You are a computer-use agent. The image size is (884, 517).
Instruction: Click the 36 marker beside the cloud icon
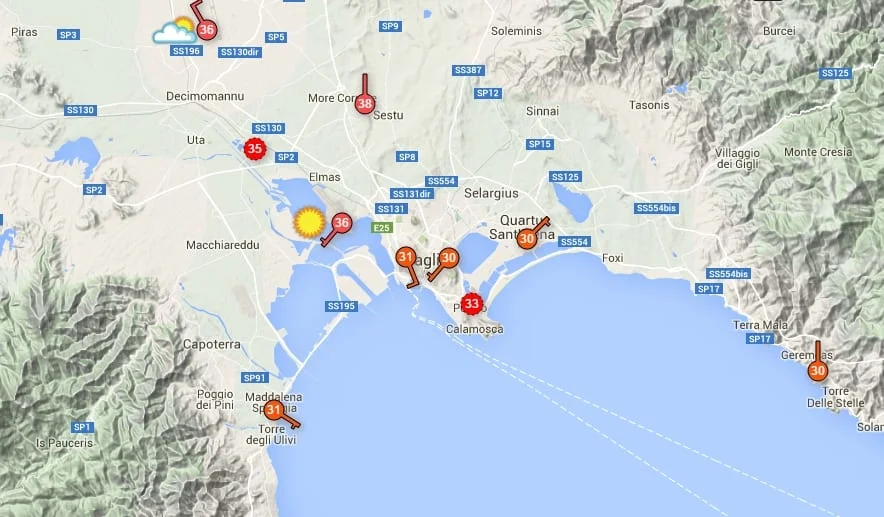[x=206, y=29]
